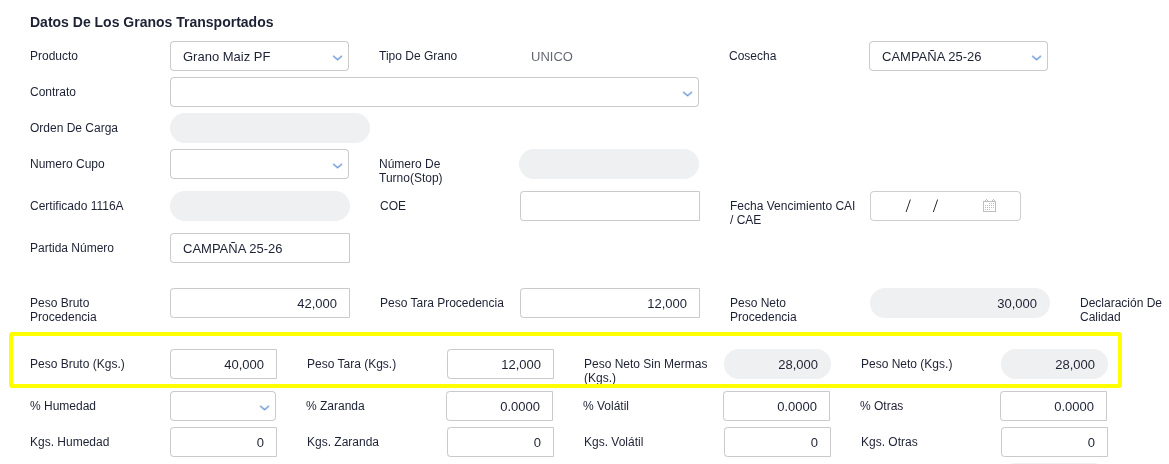Image resolution: width=1169 pixels, height=464 pixels.
Task: Click the COE input field
Action: coord(610,206)
